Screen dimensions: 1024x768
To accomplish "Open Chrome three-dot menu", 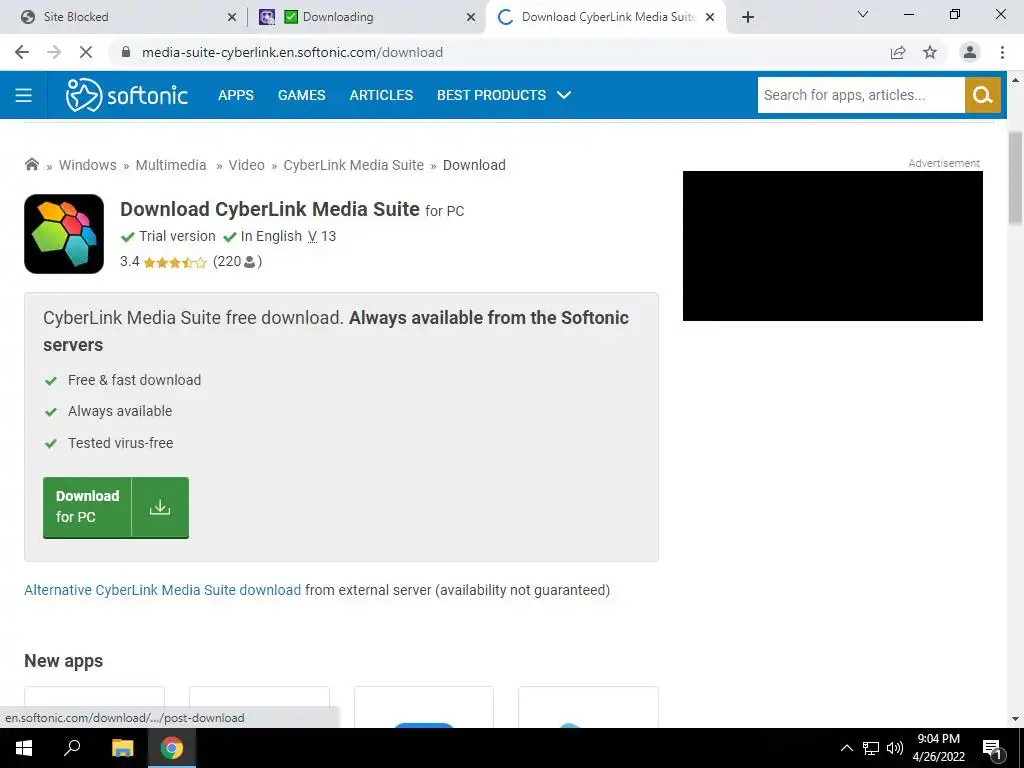I will click(x=1002, y=52).
